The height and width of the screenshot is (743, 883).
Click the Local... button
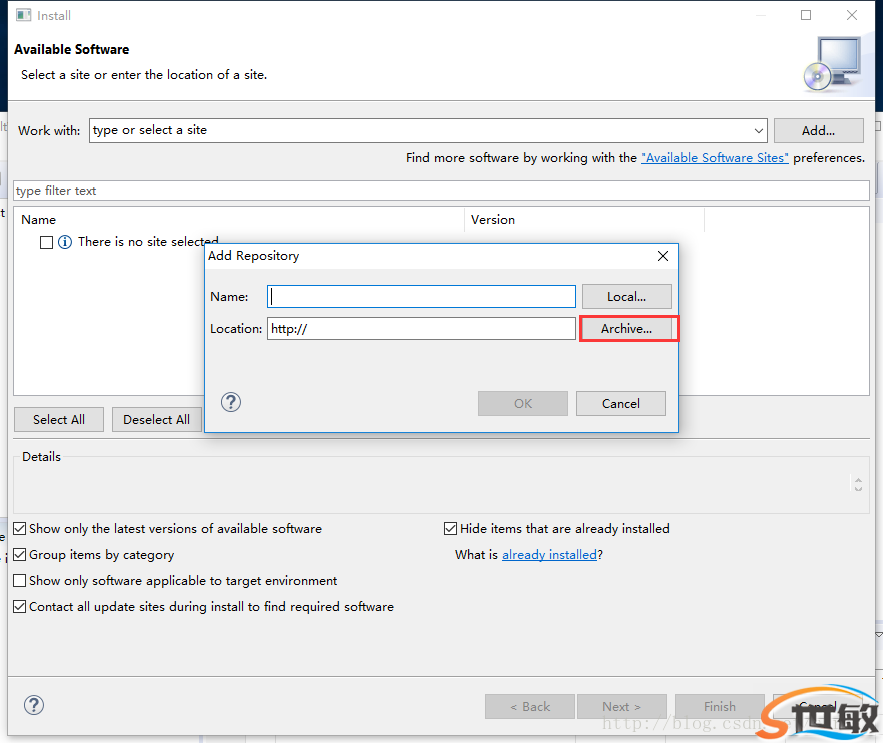pyautogui.click(x=626, y=296)
